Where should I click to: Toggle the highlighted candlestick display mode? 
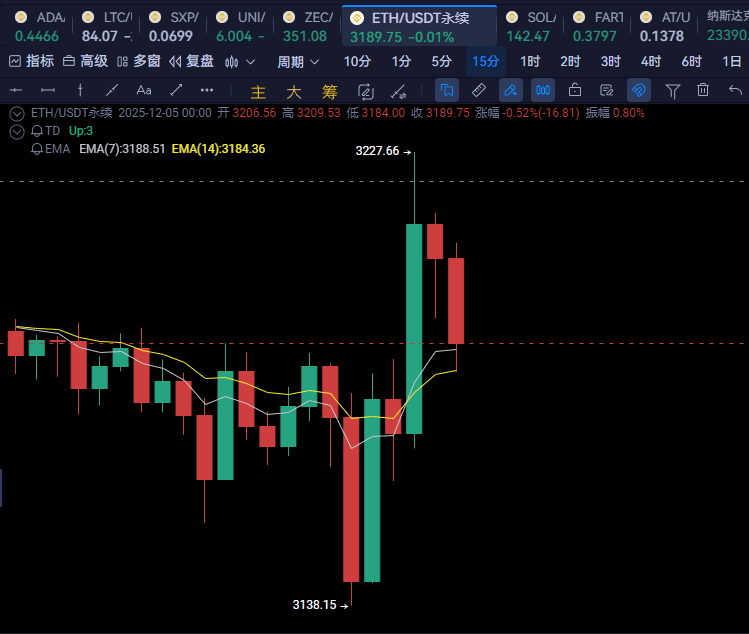coord(543,90)
